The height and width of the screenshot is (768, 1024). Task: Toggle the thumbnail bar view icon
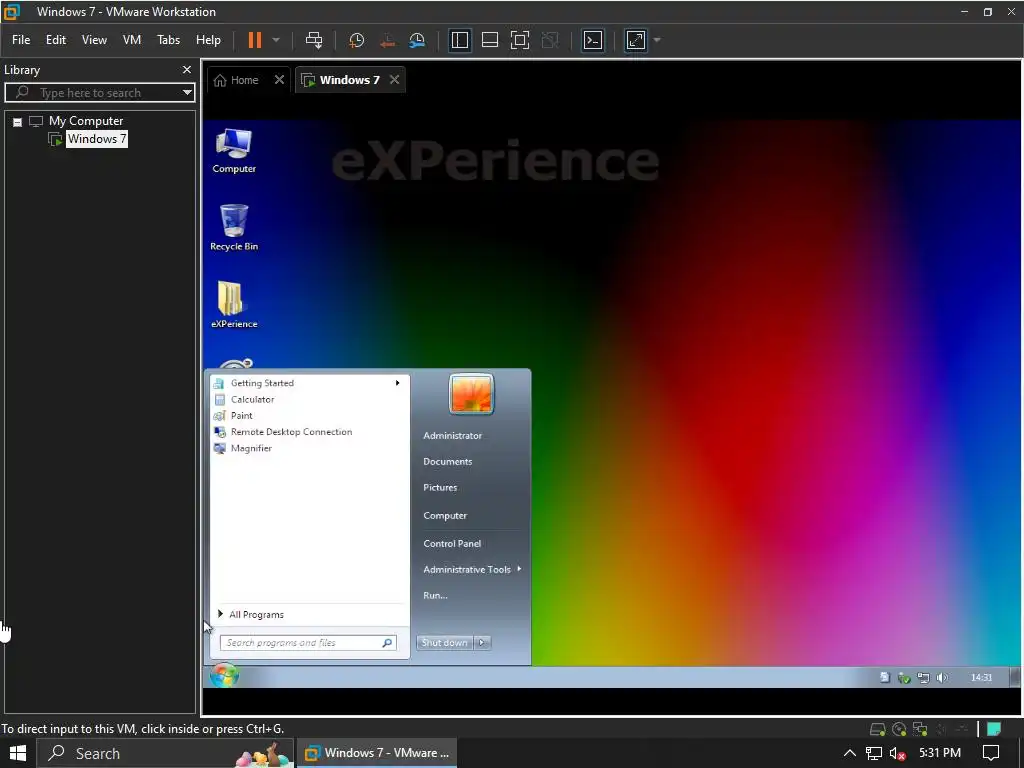click(x=490, y=40)
